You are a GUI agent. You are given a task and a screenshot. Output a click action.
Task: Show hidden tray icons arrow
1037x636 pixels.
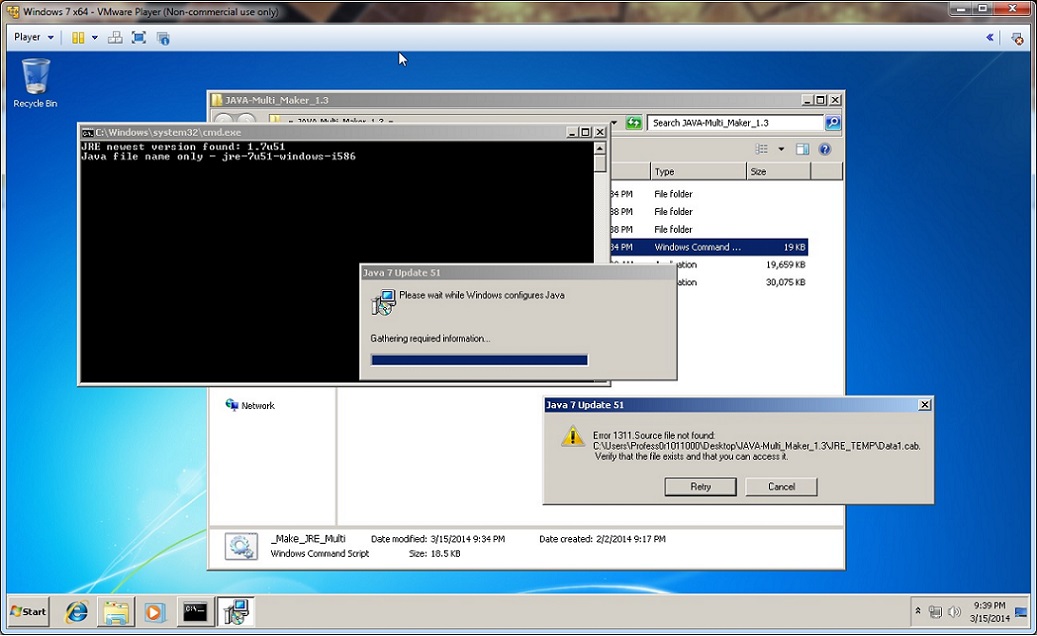pos(917,612)
